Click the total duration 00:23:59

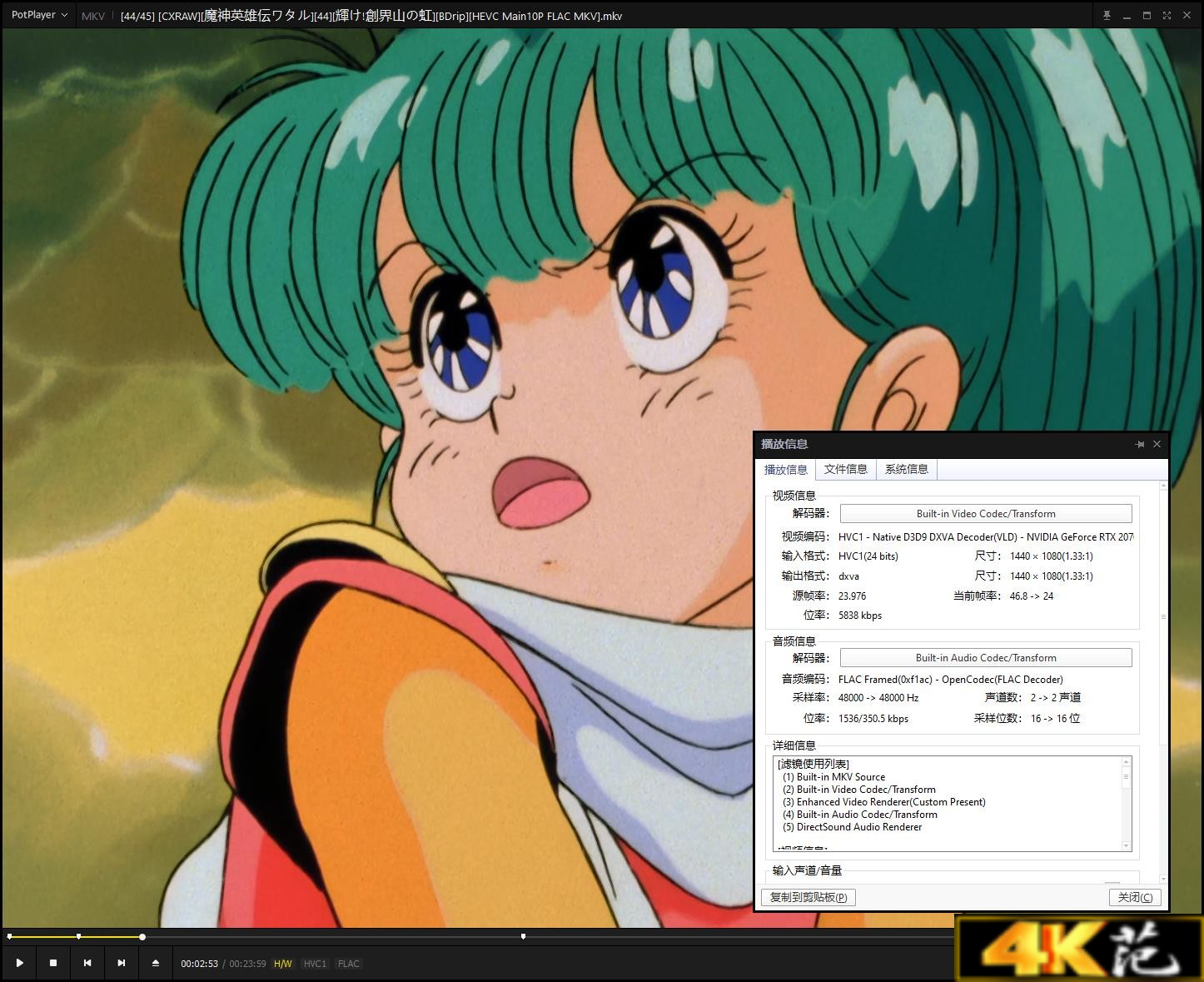tap(247, 964)
